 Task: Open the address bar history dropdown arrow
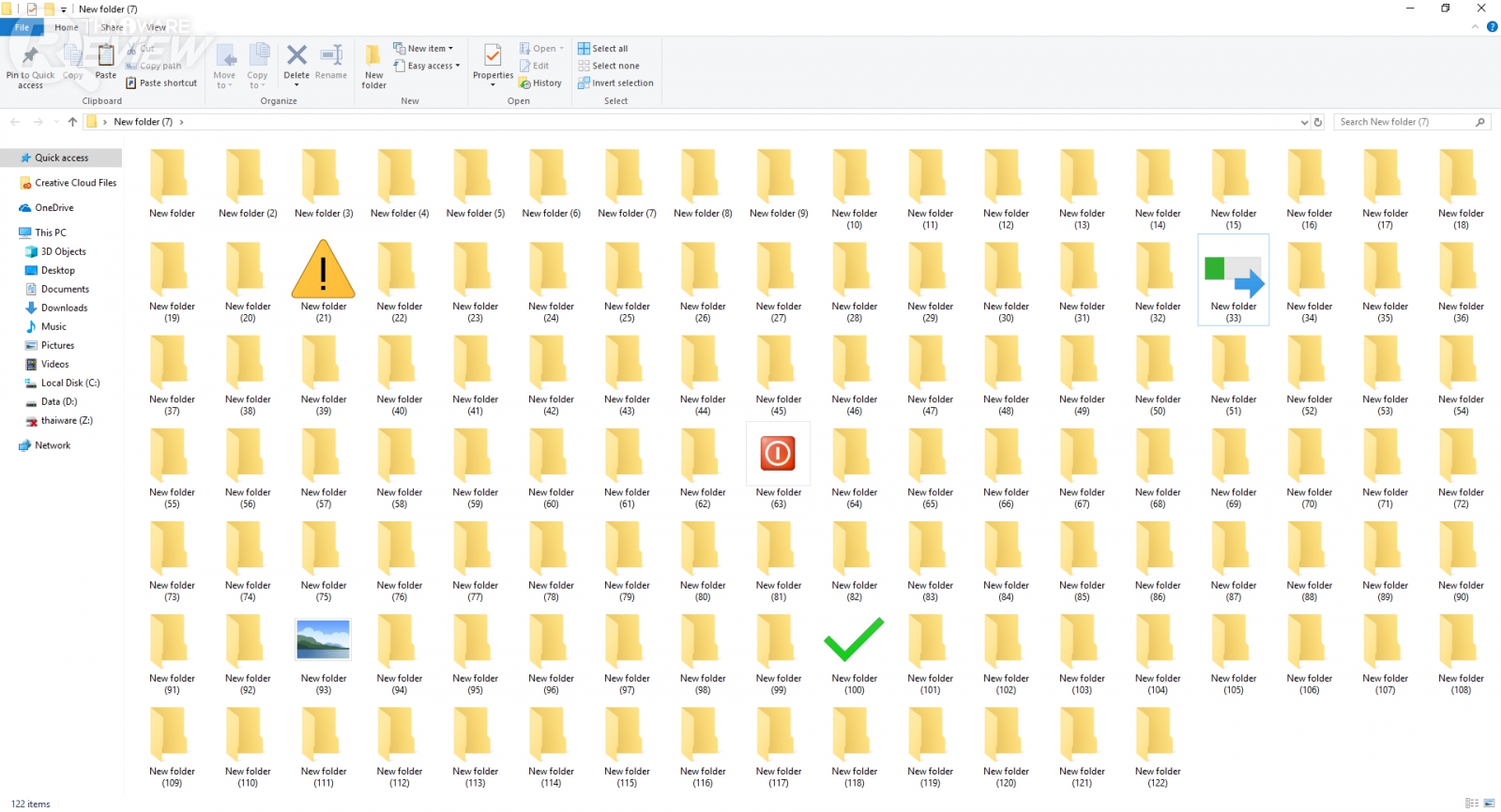[x=1304, y=122]
